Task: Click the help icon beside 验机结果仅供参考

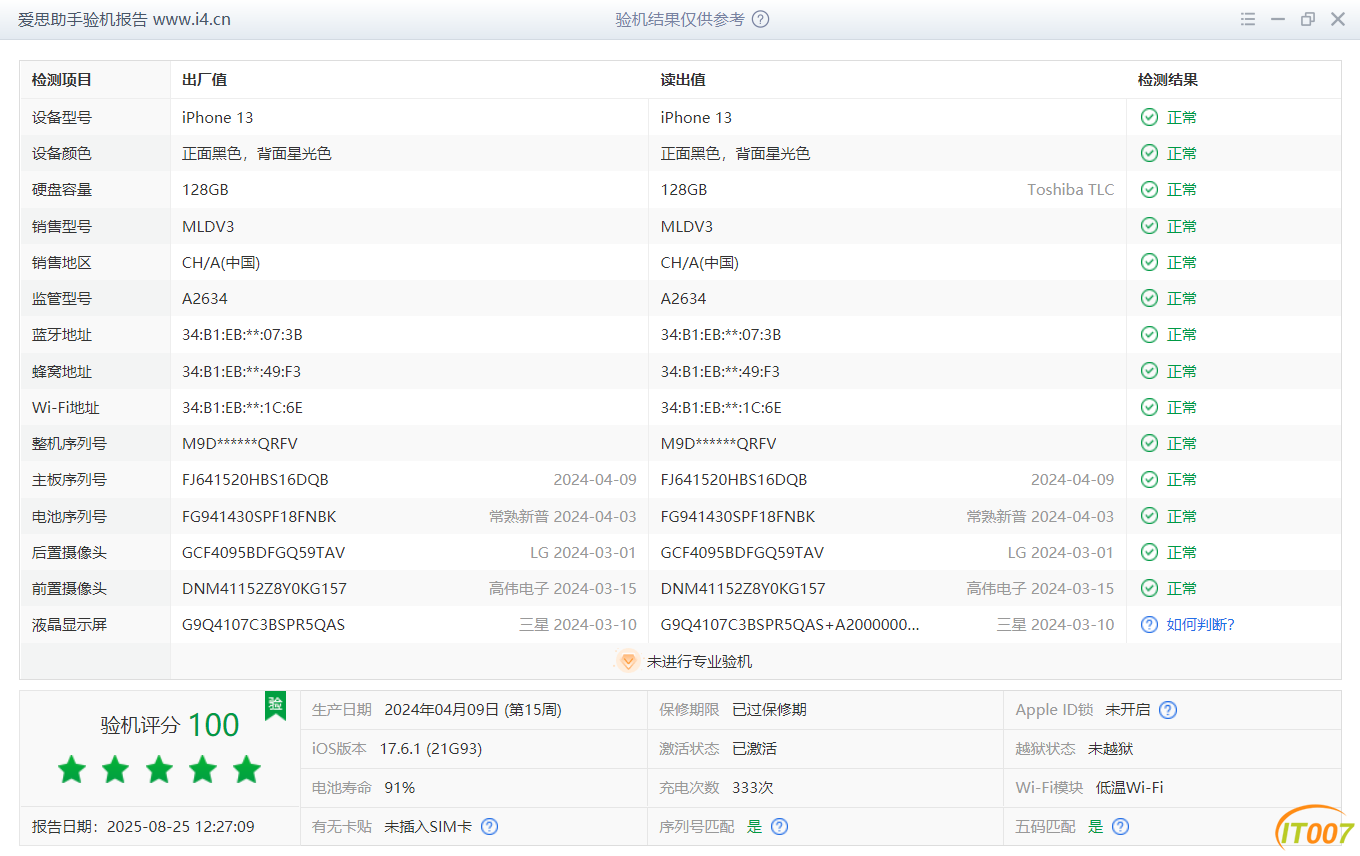Action: click(x=760, y=19)
